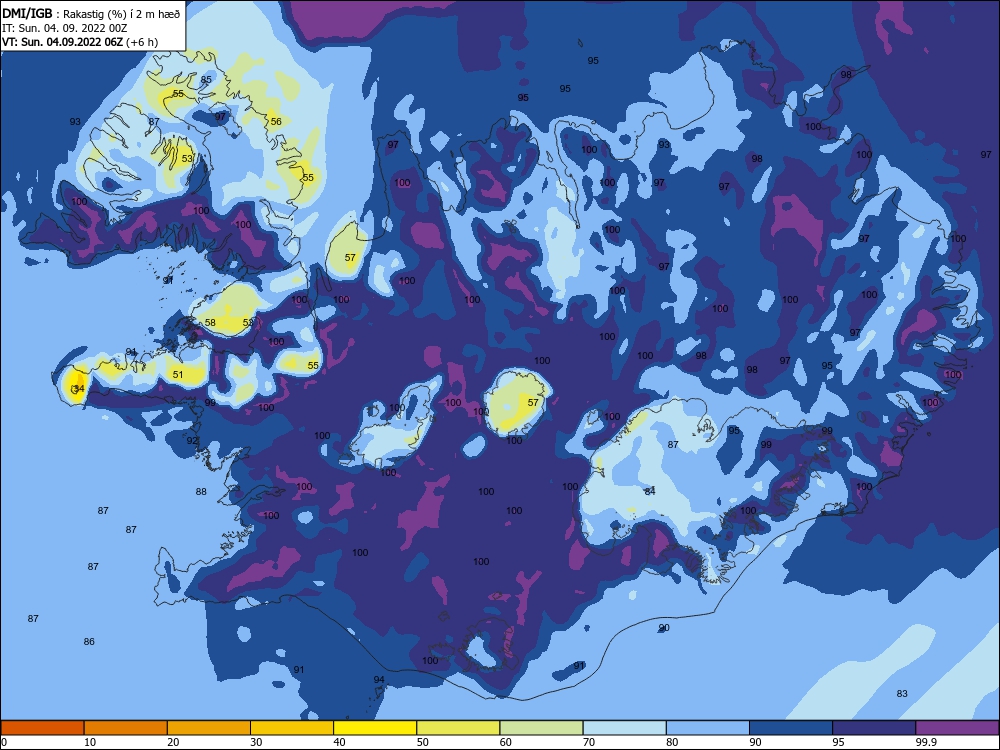1000x750 pixels.
Task: Click the '60' legend tick label
Action: (506, 742)
